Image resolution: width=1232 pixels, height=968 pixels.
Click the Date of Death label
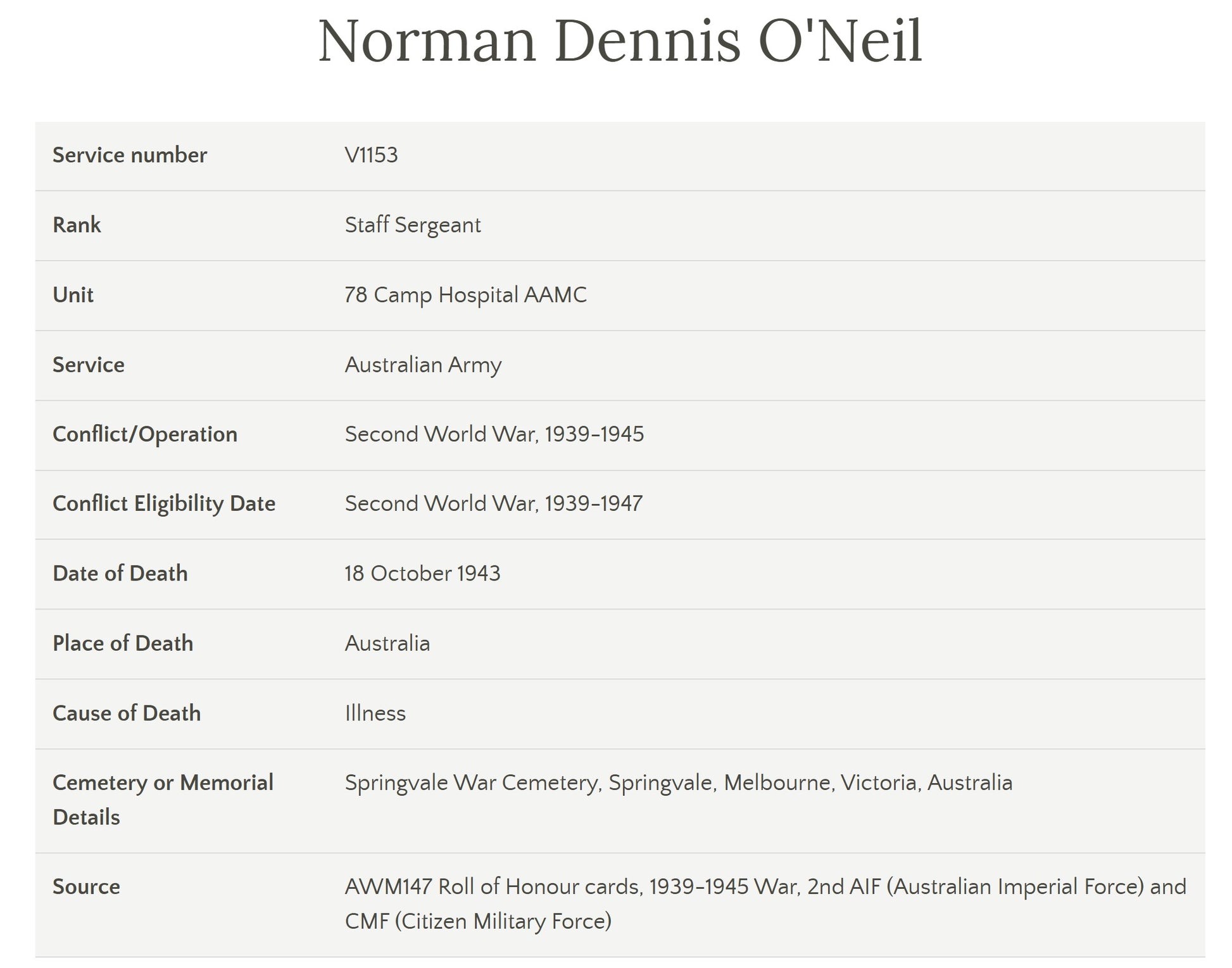120,574
